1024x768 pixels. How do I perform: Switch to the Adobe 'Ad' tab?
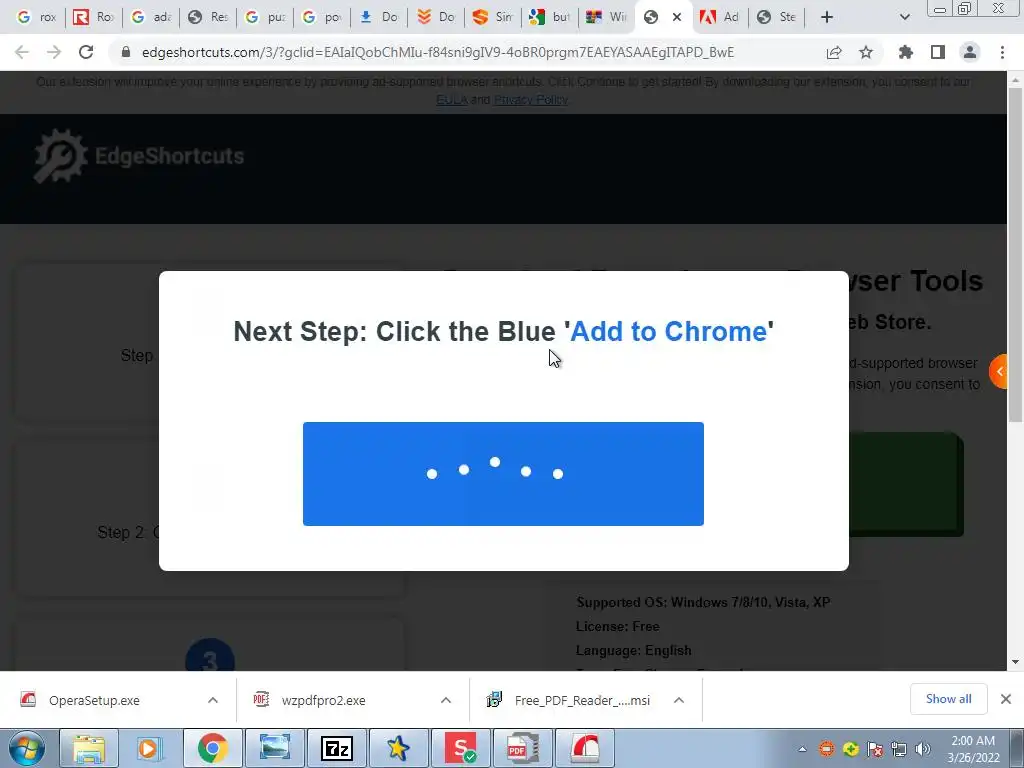pos(719,17)
